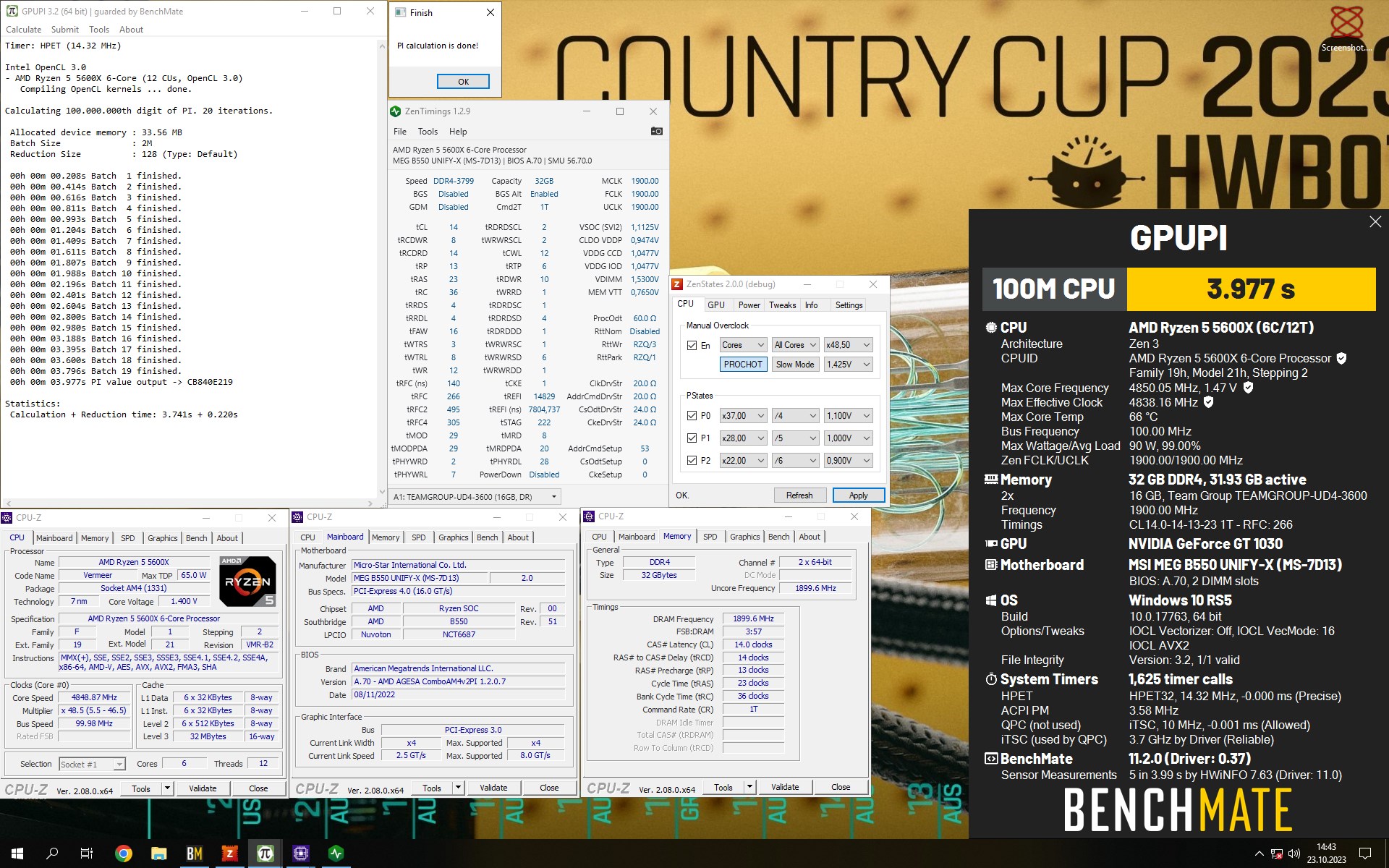Toggle Slow Mode in ZenStates
This screenshot has height=868, width=1389.
coord(795,364)
